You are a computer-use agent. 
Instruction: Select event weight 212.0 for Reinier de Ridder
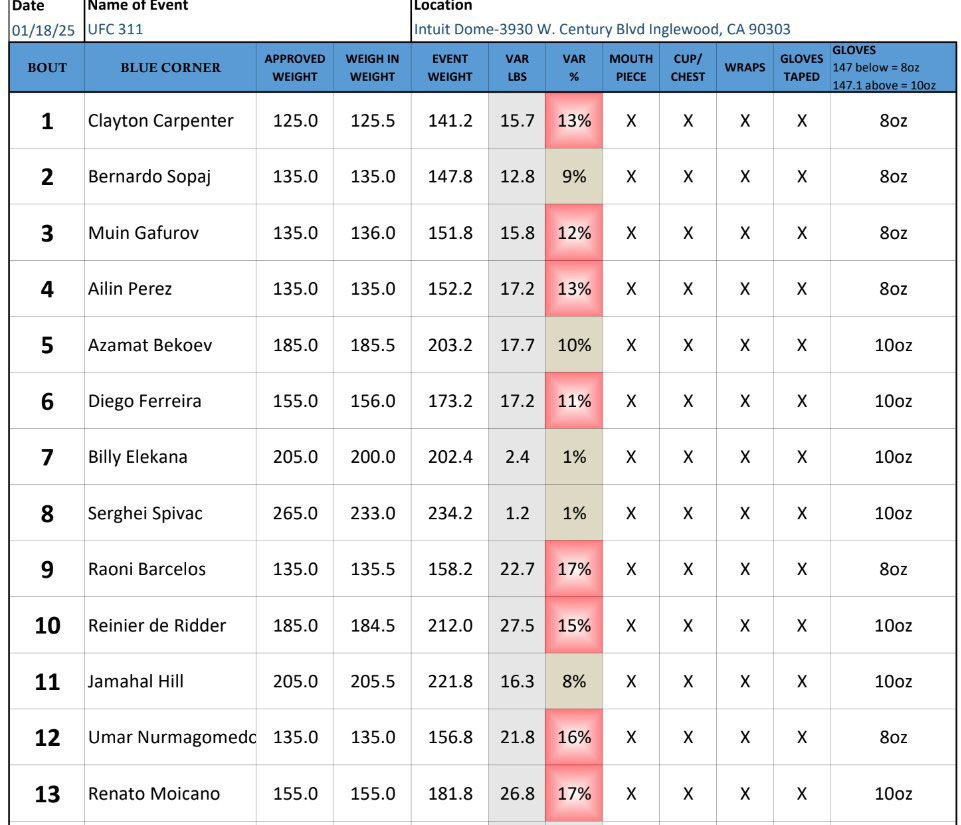[450, 625]
